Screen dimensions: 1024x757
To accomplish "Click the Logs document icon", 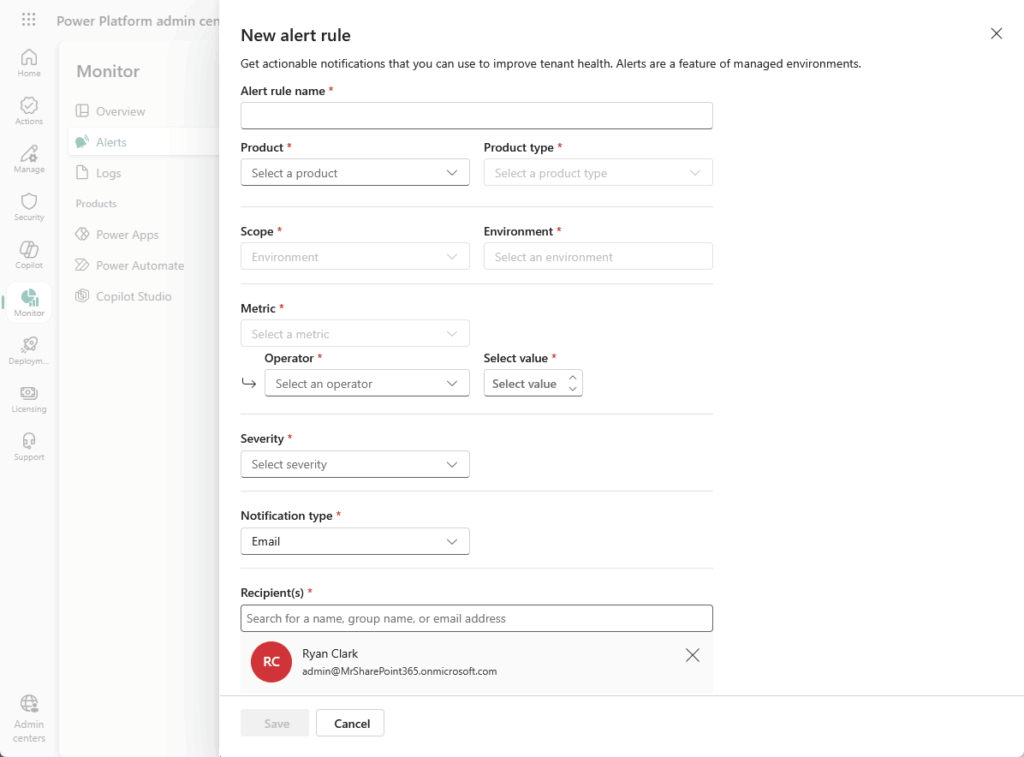I will pos(82,172).
